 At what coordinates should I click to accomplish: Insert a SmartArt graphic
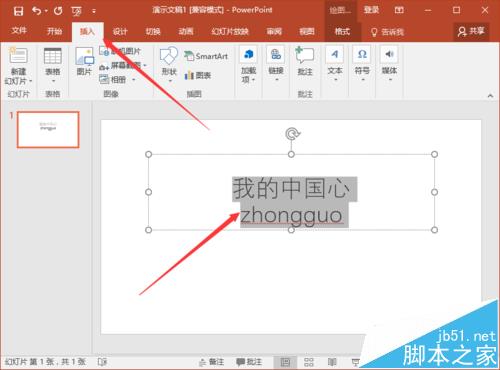[206, 56]
